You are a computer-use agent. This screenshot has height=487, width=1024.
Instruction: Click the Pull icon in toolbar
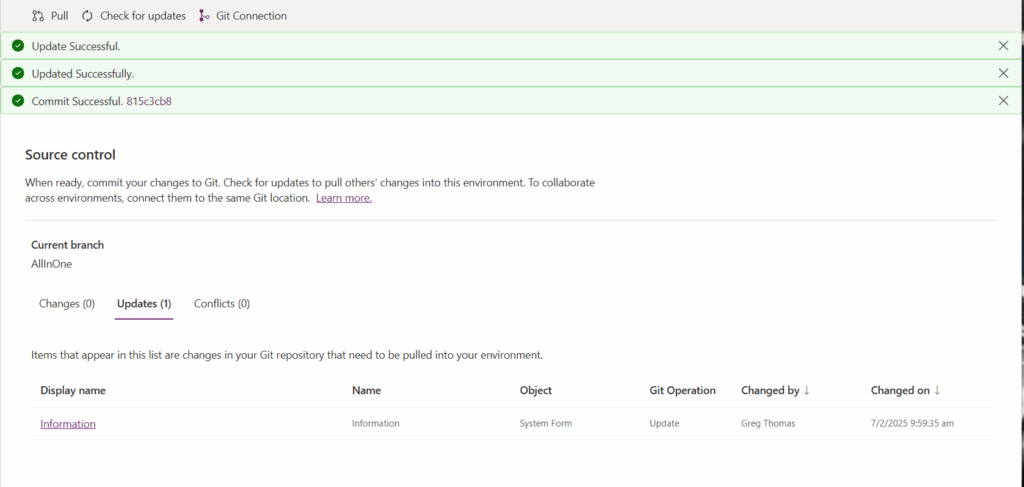tap(37, 16)
